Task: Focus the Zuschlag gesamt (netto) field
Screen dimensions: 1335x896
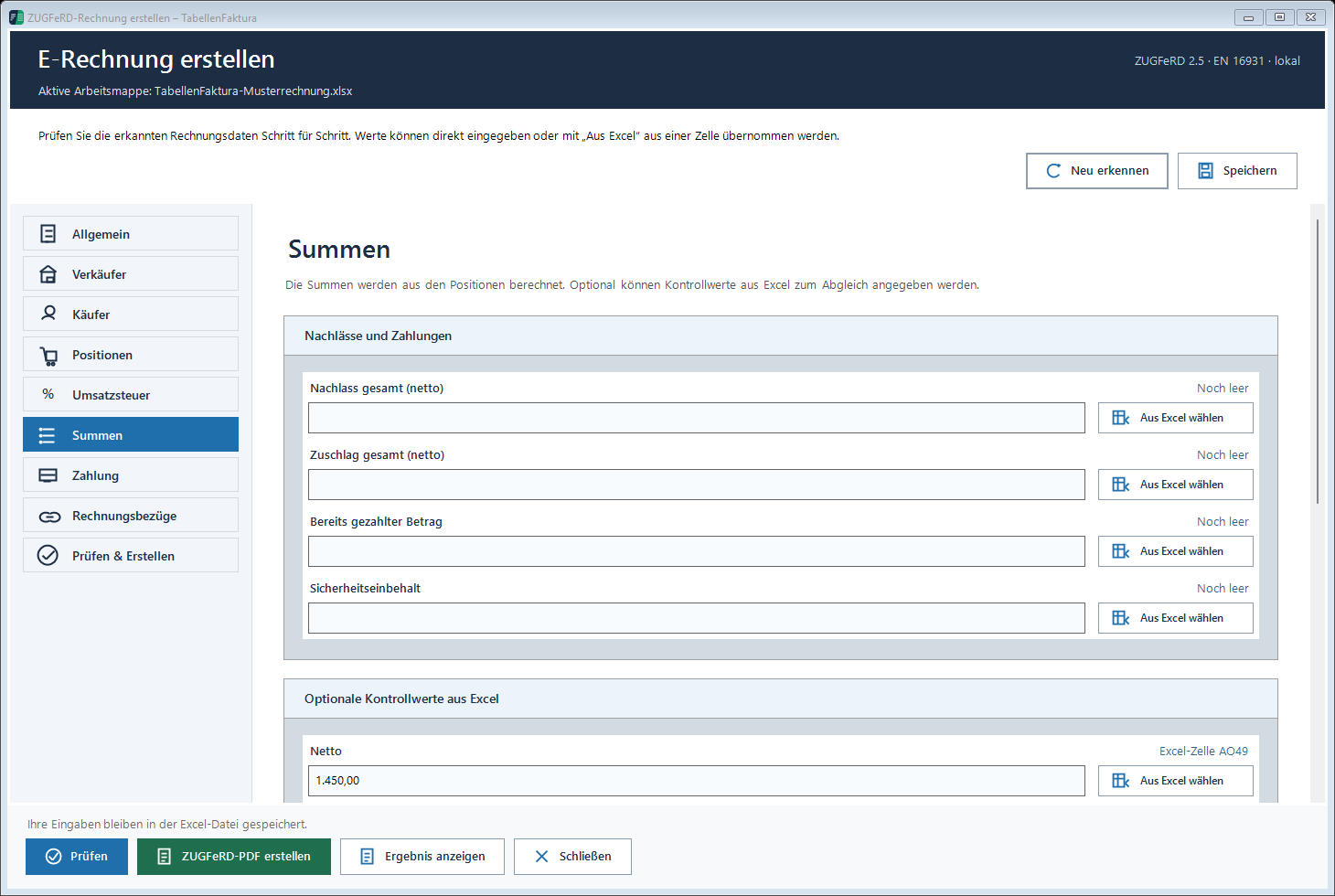Action: 697,485
